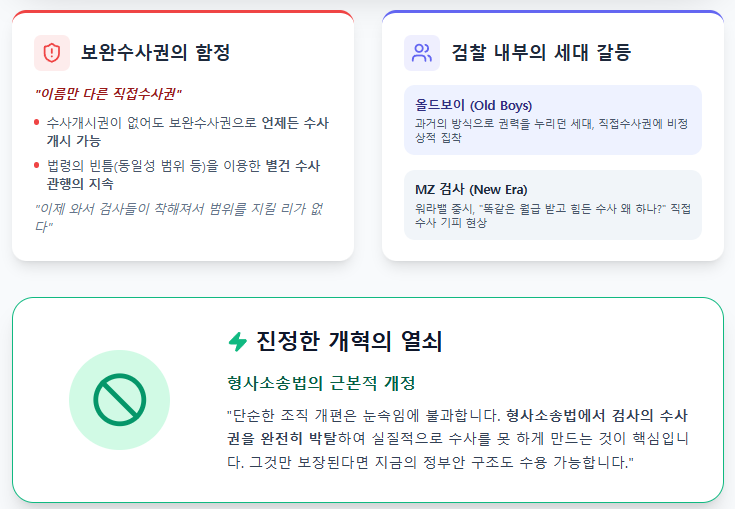
Task: Click the red shield warning icon
Action: coord(52,53)
